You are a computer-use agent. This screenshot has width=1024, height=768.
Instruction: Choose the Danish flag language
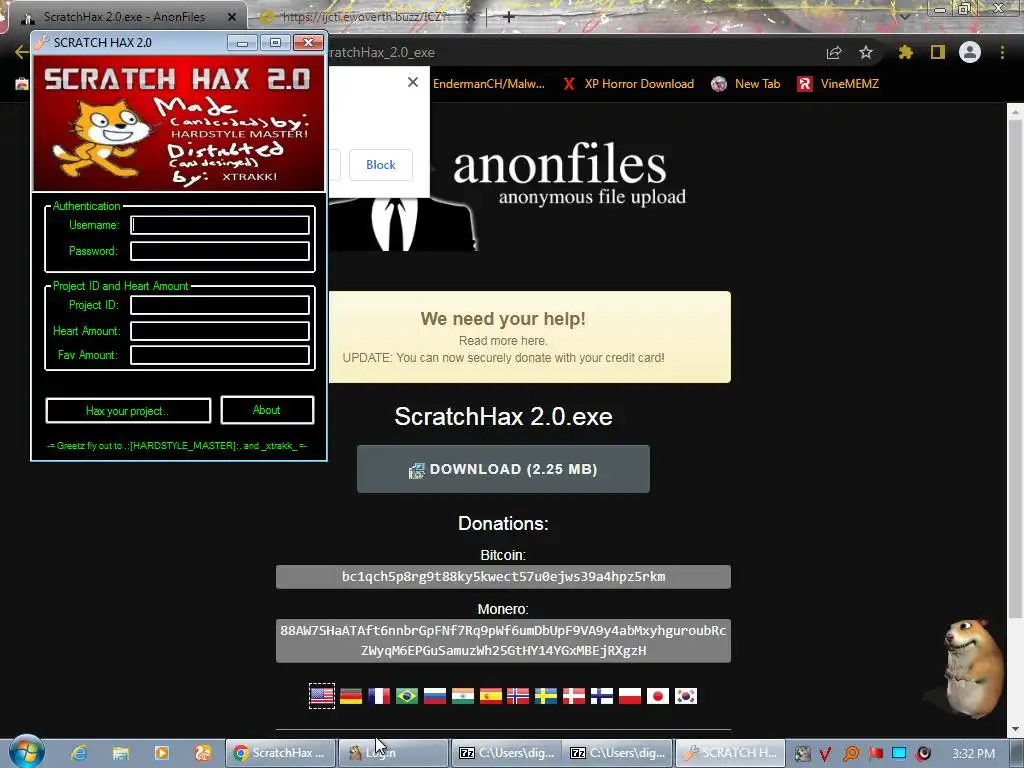click(574, 696)
